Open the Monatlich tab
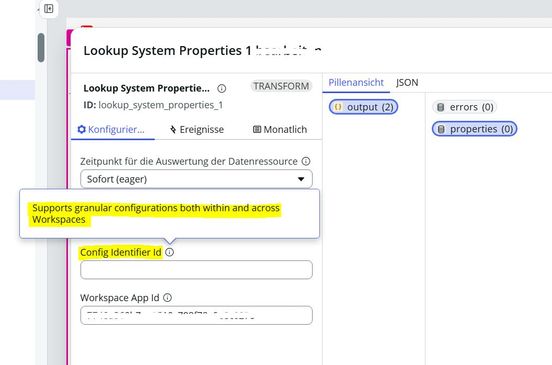552x365 pixels. pos(280,130)
